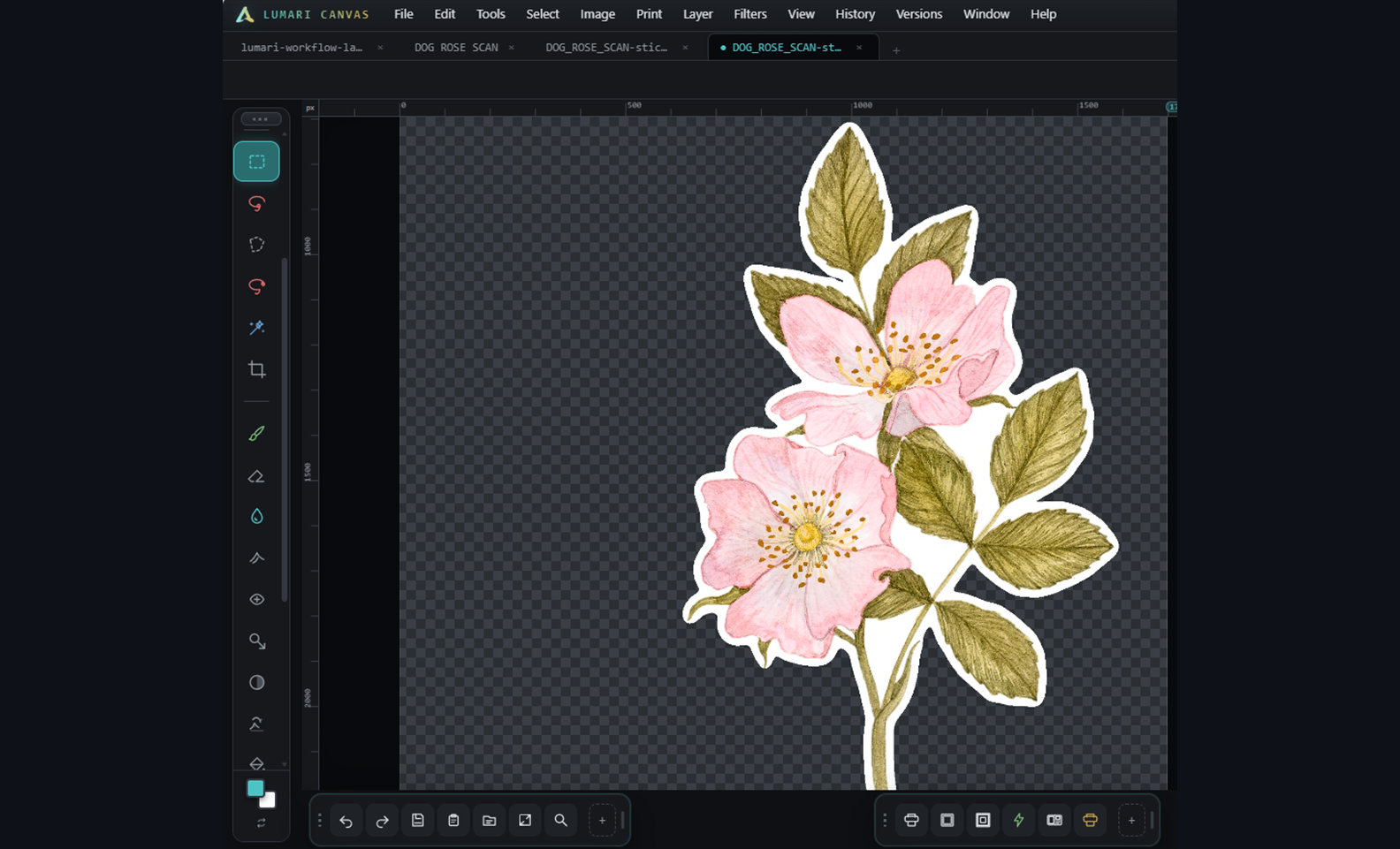
Task: Click the green lightning bolt icon
Action: point(1018,821)
